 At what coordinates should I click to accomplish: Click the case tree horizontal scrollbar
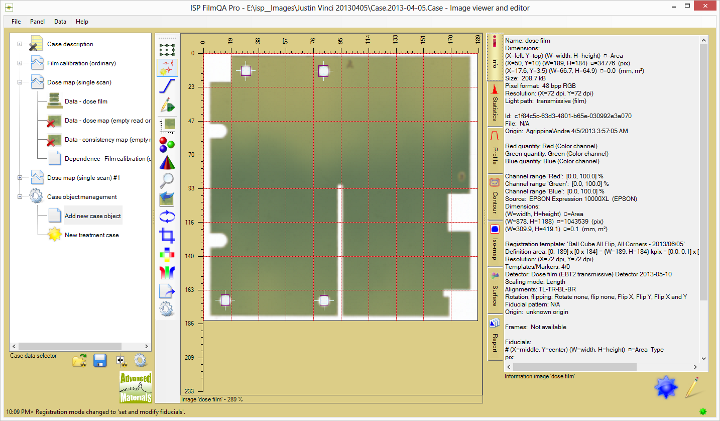point(70,346)
